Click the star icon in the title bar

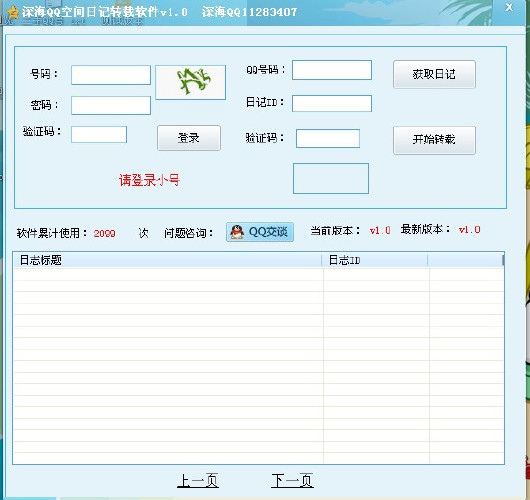click(x=13, y=13)
